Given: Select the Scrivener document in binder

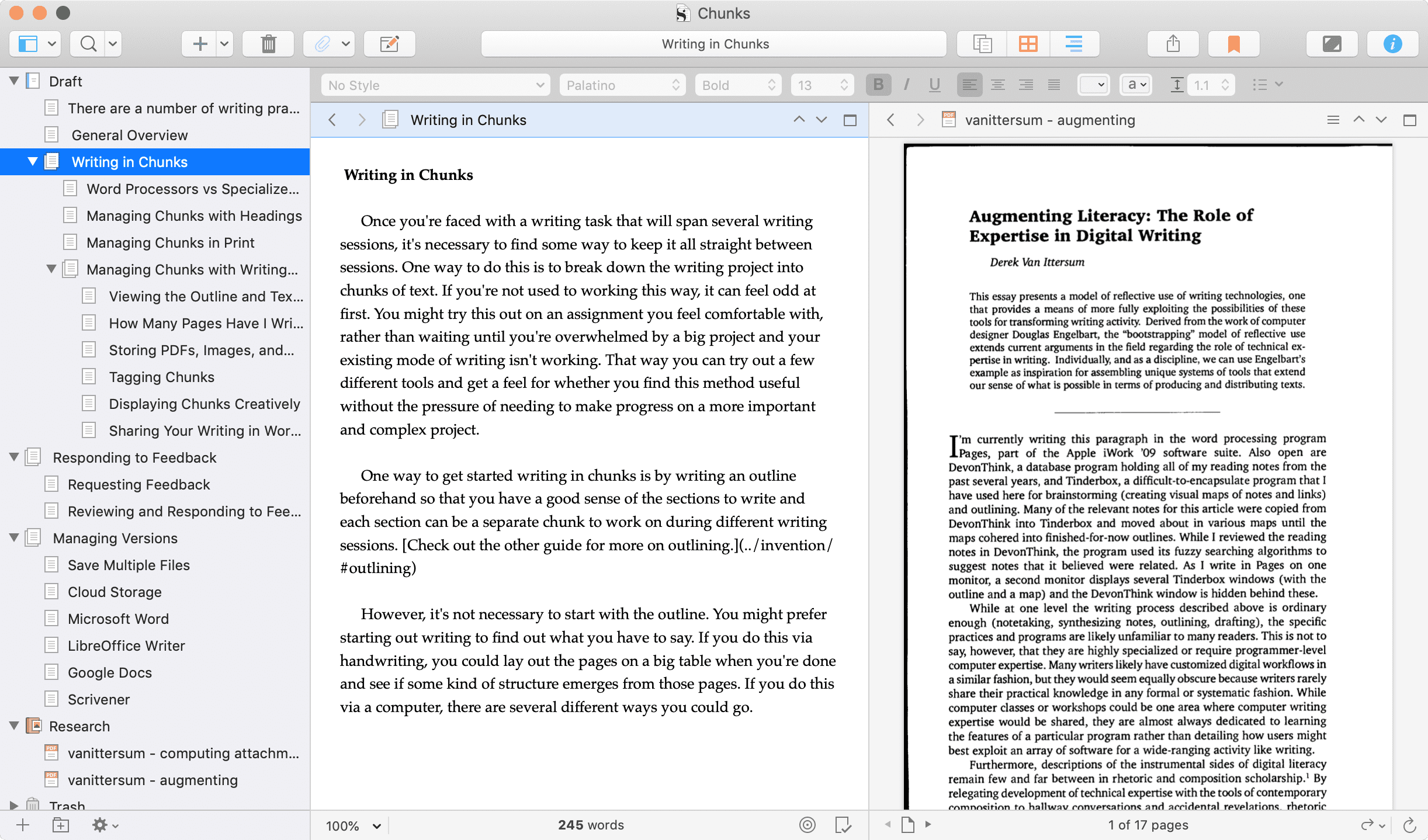Looking at the screenshot, I should point(98,699).
